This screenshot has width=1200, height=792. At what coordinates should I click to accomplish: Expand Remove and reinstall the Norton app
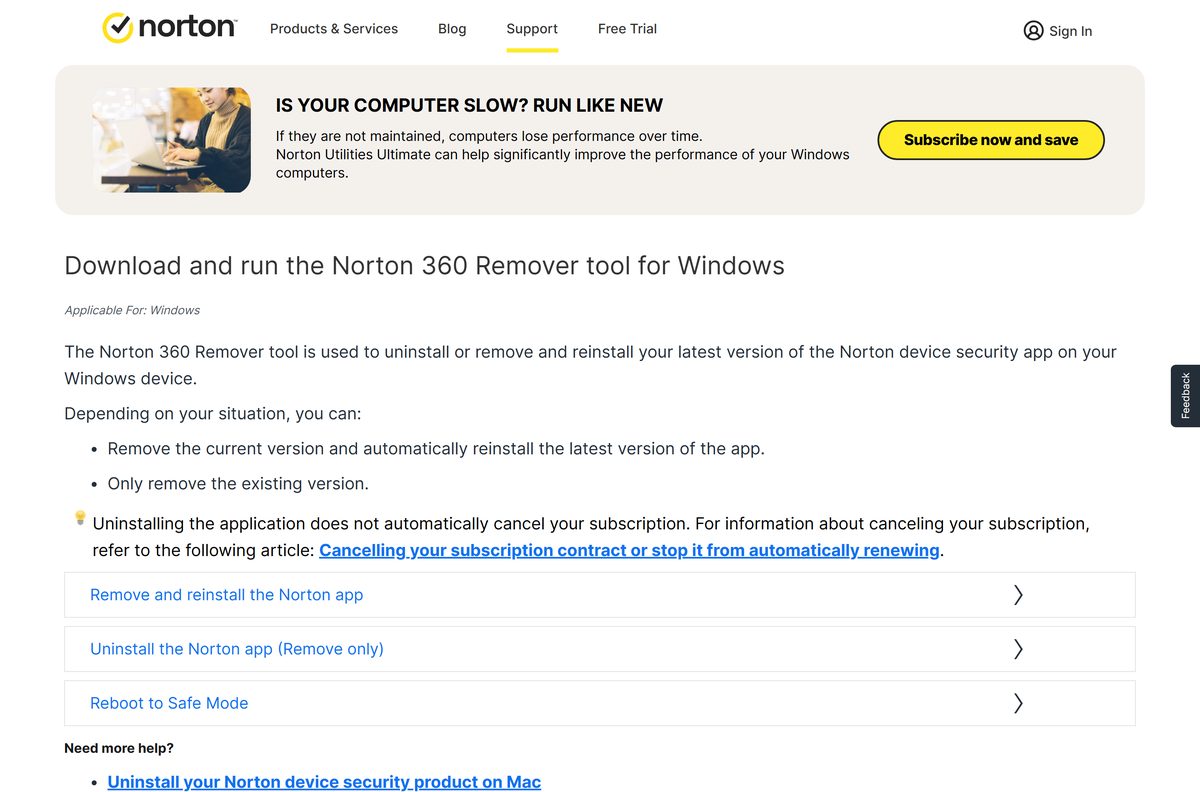(x=599, y=595)
